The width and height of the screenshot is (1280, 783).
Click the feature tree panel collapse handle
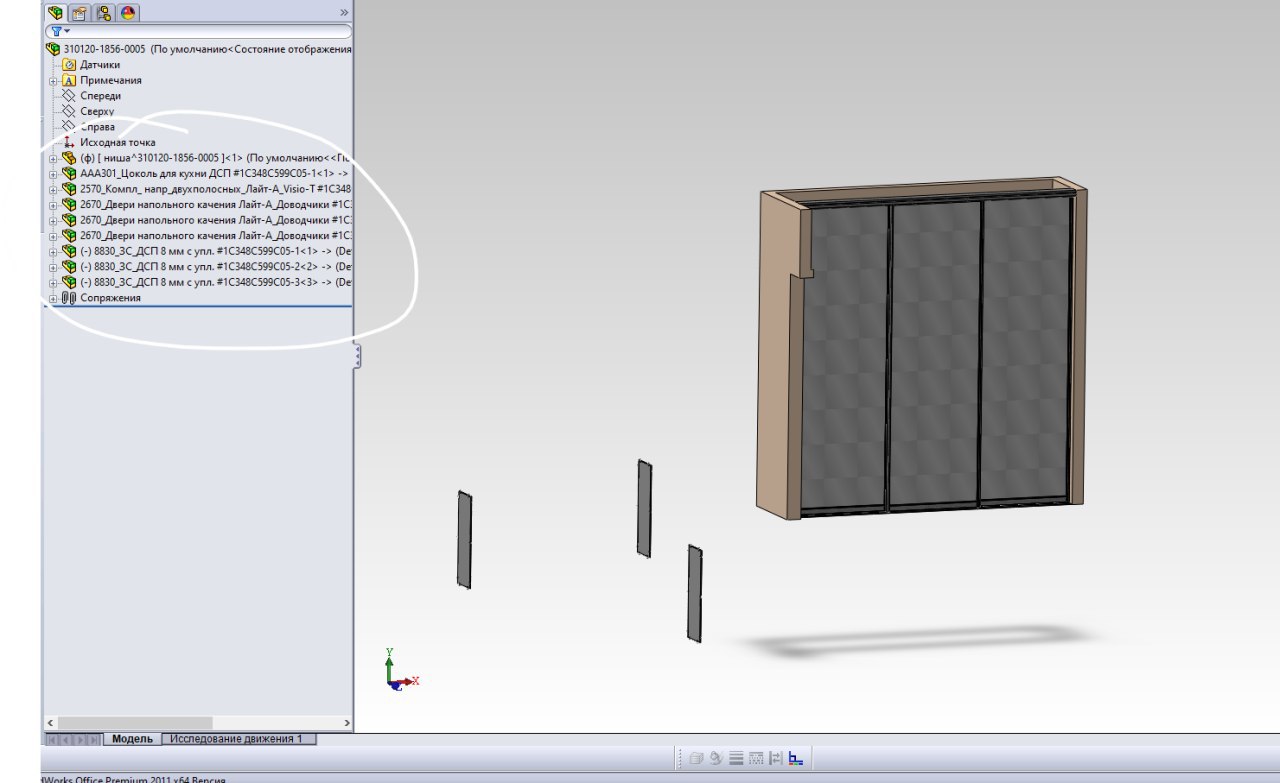coord(357,356)
